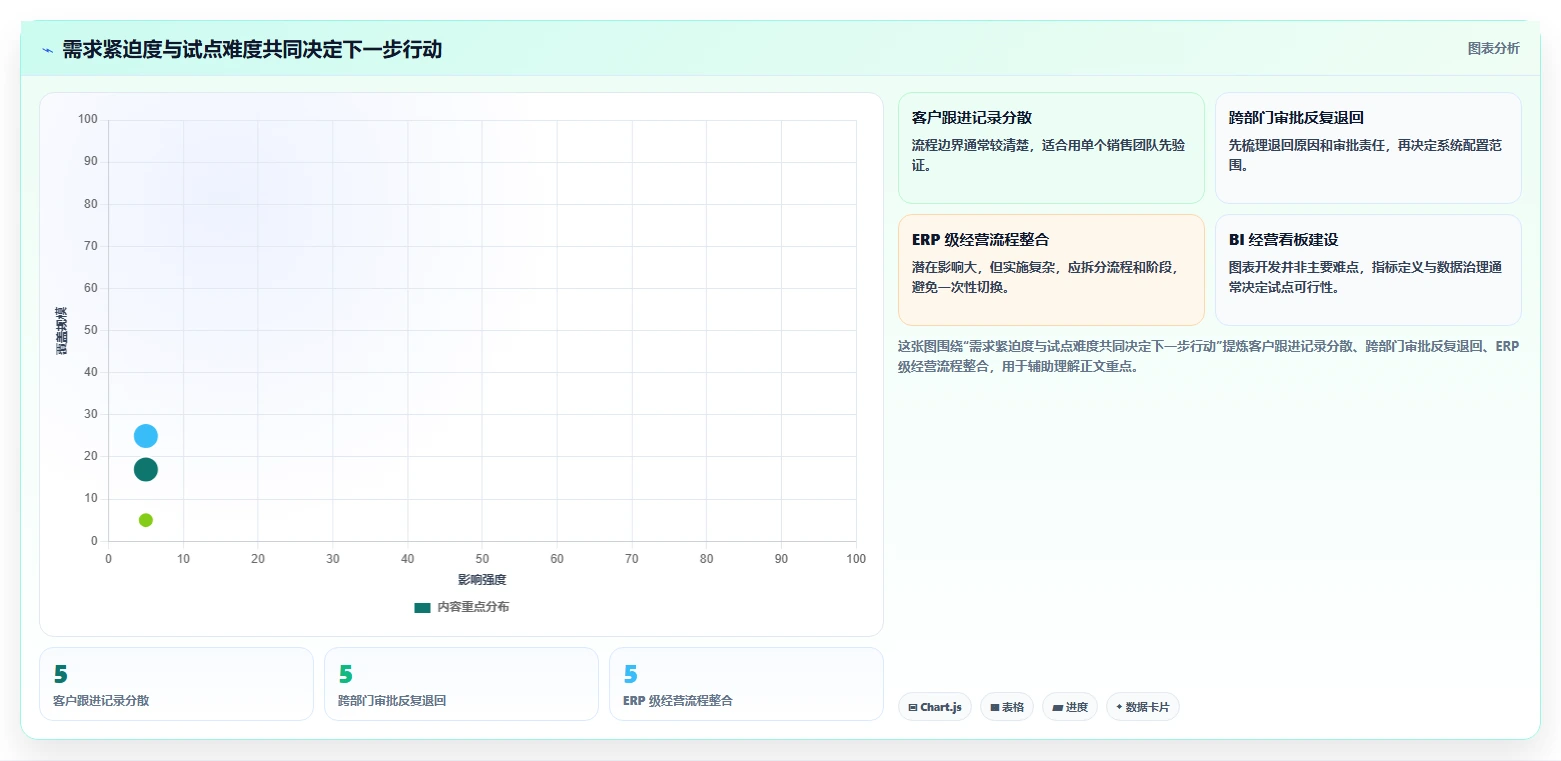Screen dimensions: 1561x761
Task: Select the small green bubble on the chart
Action: (146, 520)
